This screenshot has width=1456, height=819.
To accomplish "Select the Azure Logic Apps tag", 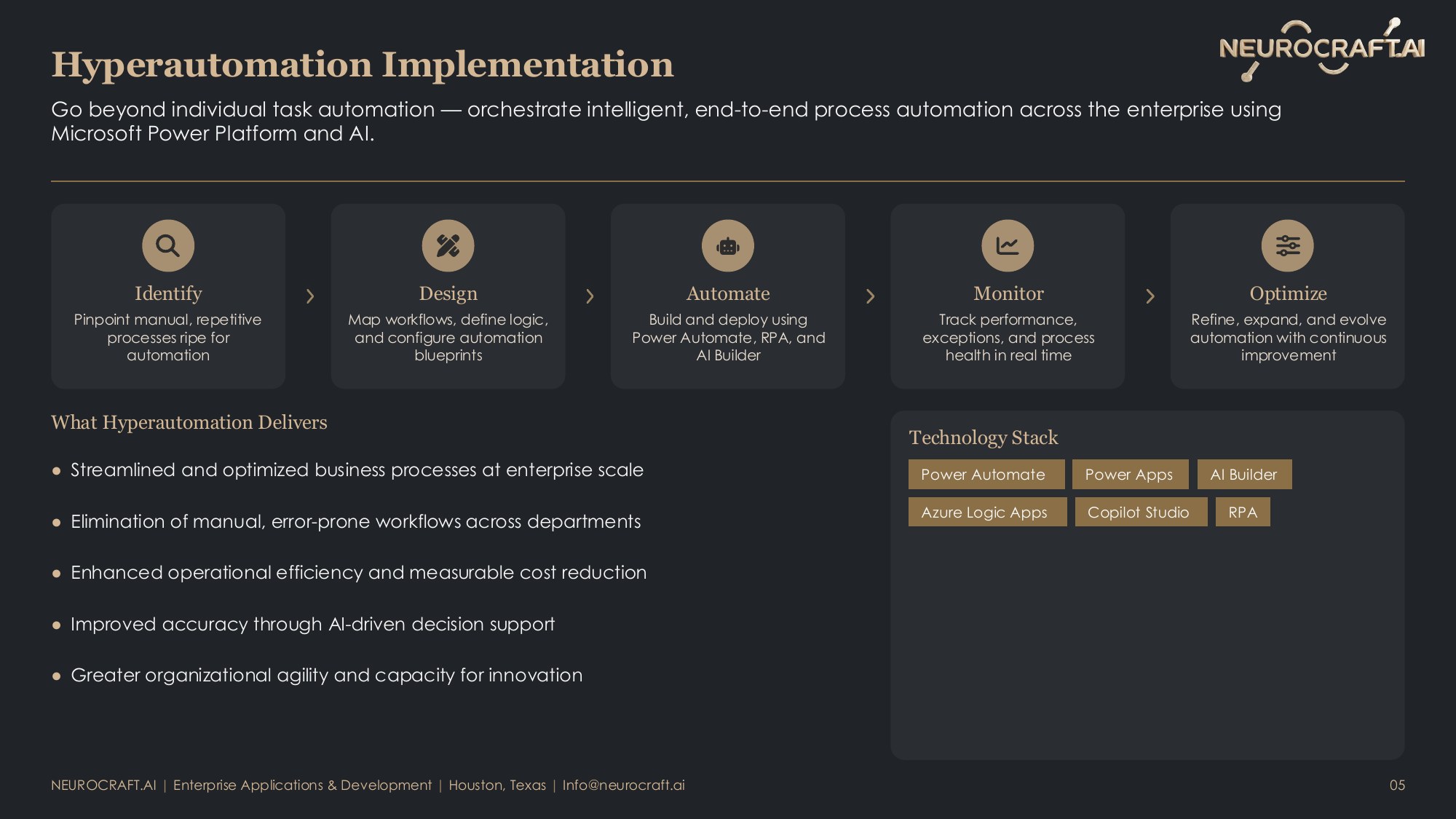I will click(x=988, y=513).
